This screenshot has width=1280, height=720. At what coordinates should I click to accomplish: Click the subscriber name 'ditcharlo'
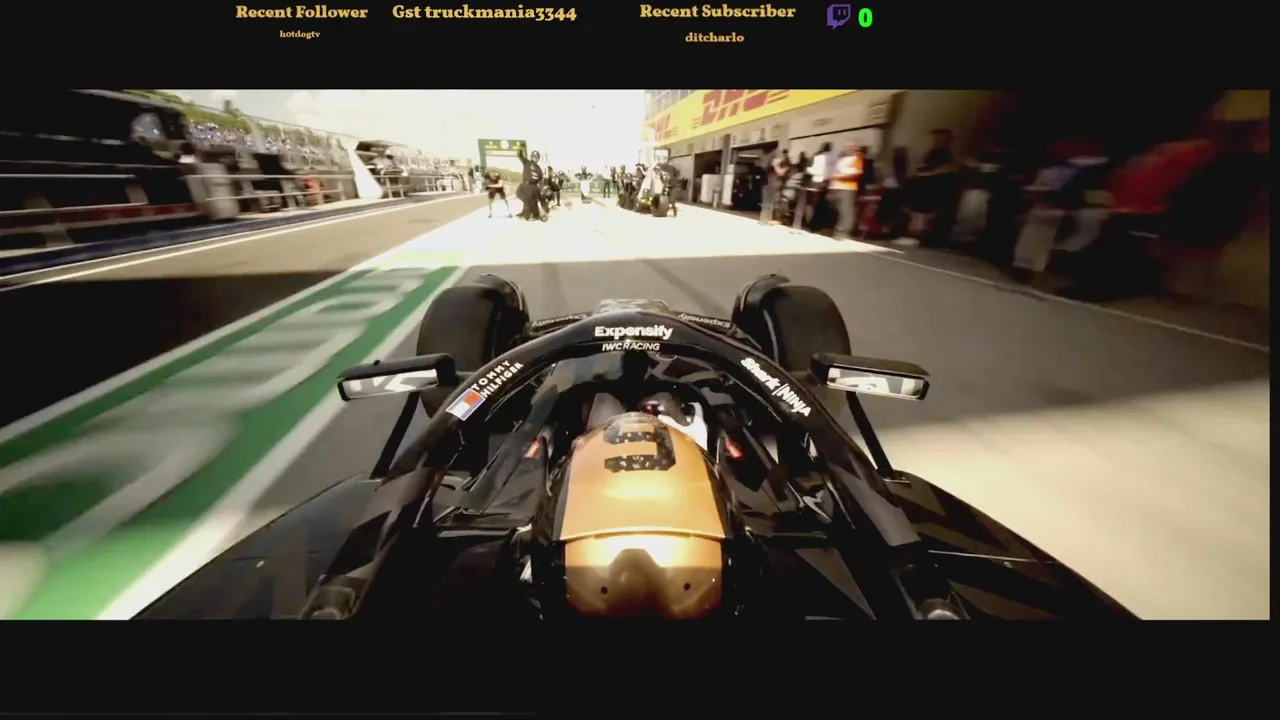[x=714, y=37]
